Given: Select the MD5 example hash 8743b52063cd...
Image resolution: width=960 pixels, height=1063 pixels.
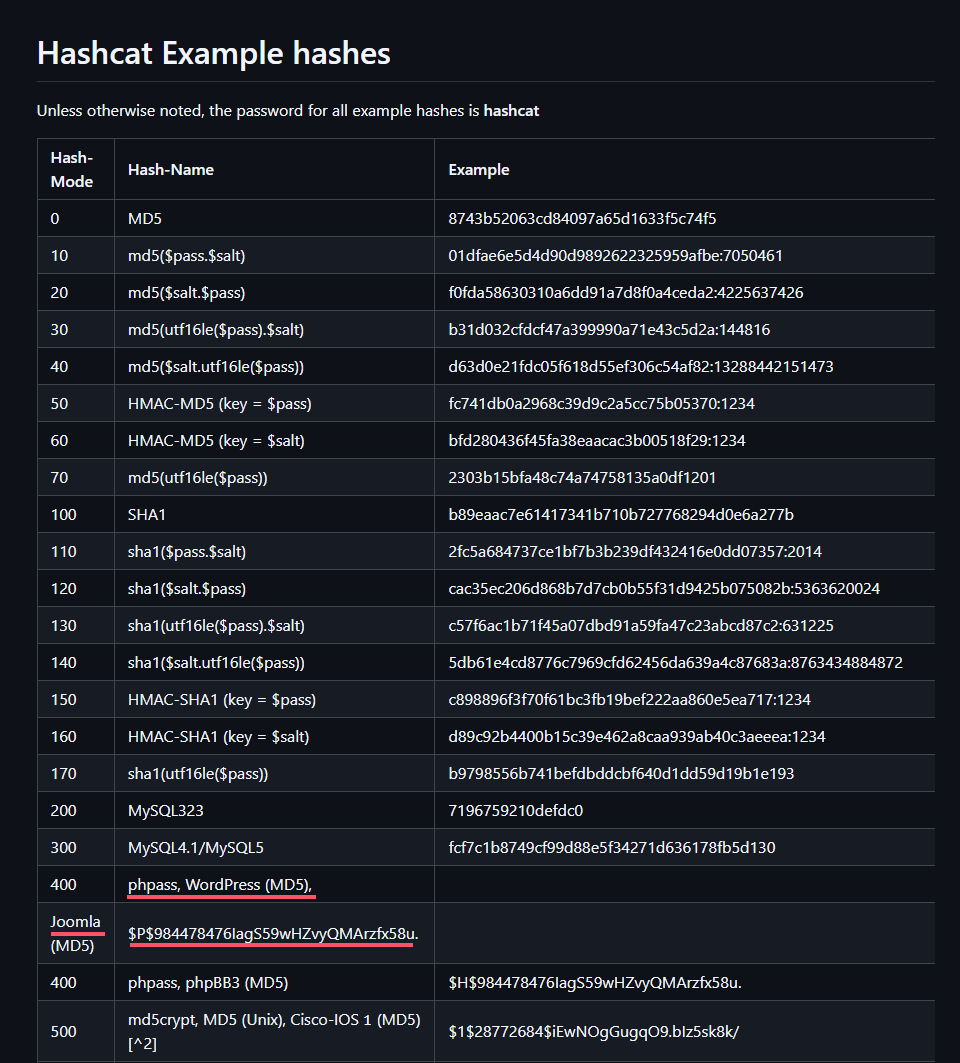Looking at the screenshot, I should click(x=582, y=219).
